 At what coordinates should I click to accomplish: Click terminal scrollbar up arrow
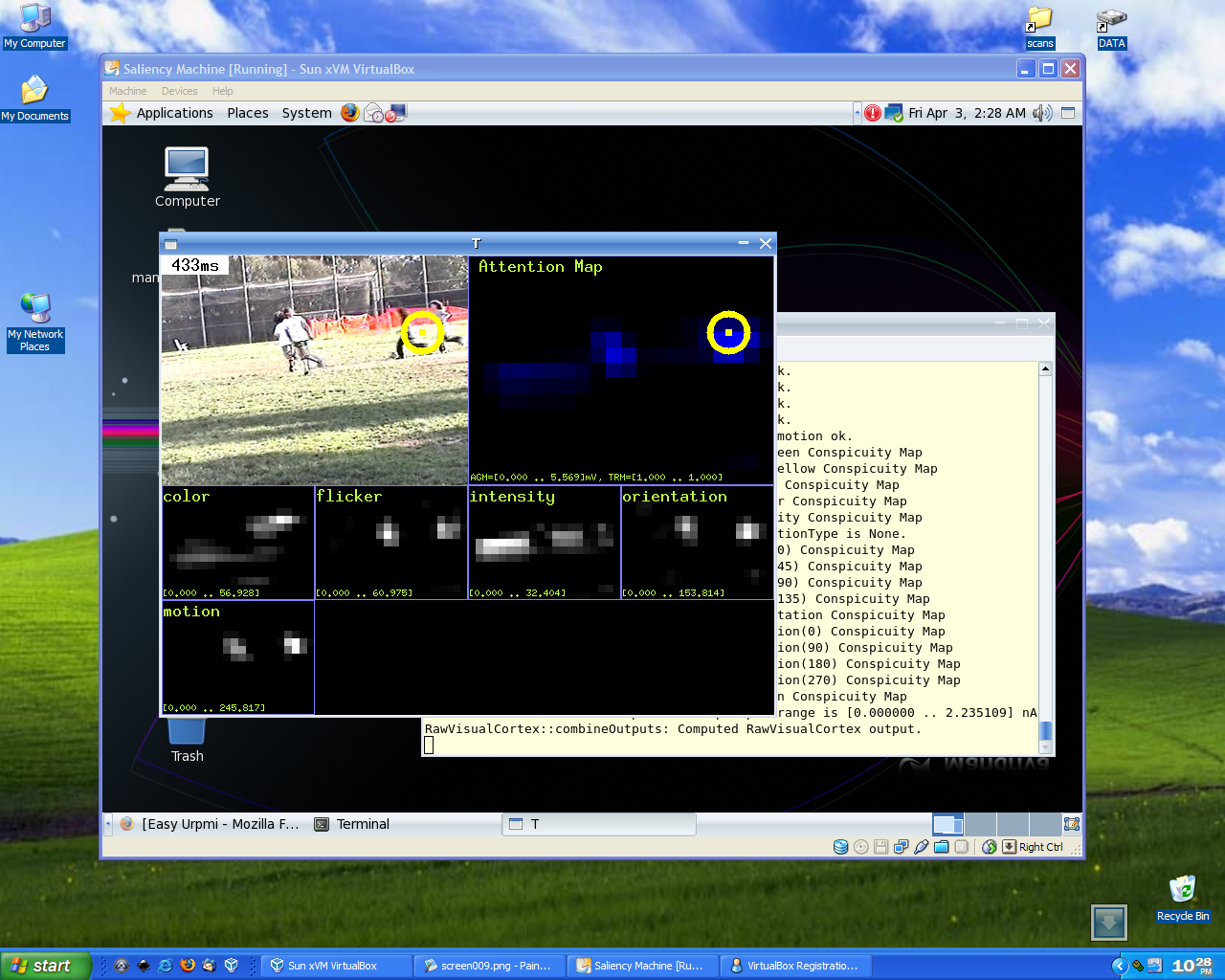pyautogui.click(x=1045, y=369)
